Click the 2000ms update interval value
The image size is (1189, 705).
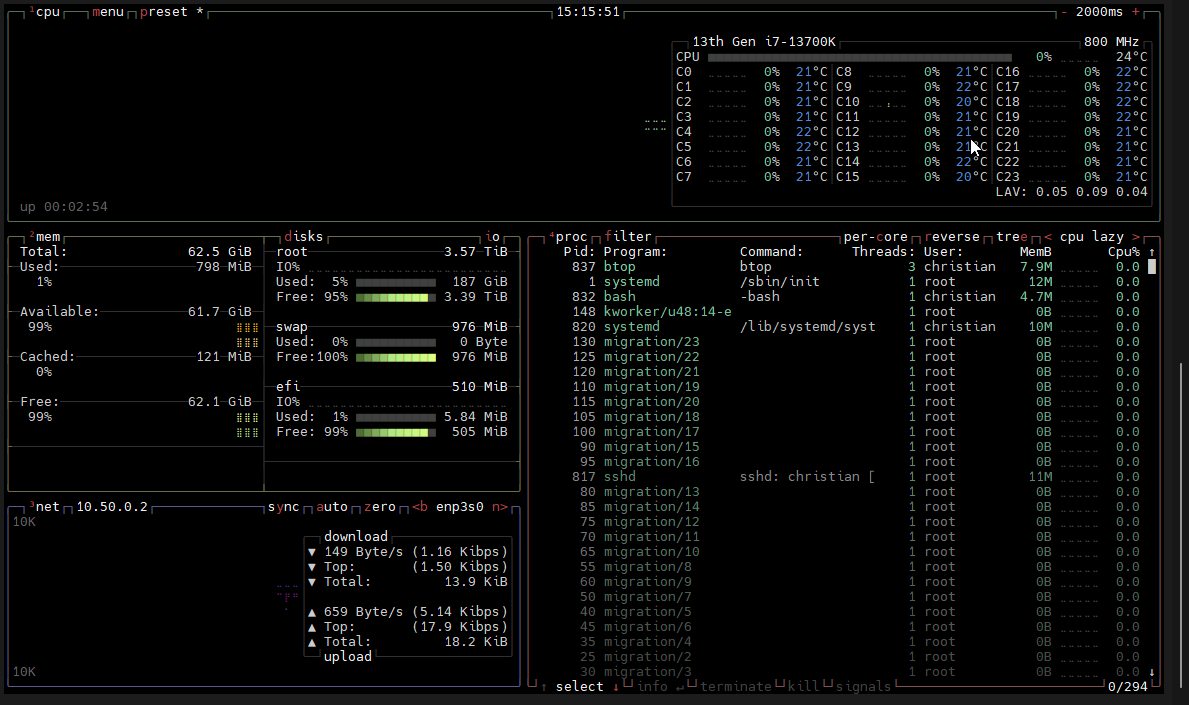coord(1100,12)
